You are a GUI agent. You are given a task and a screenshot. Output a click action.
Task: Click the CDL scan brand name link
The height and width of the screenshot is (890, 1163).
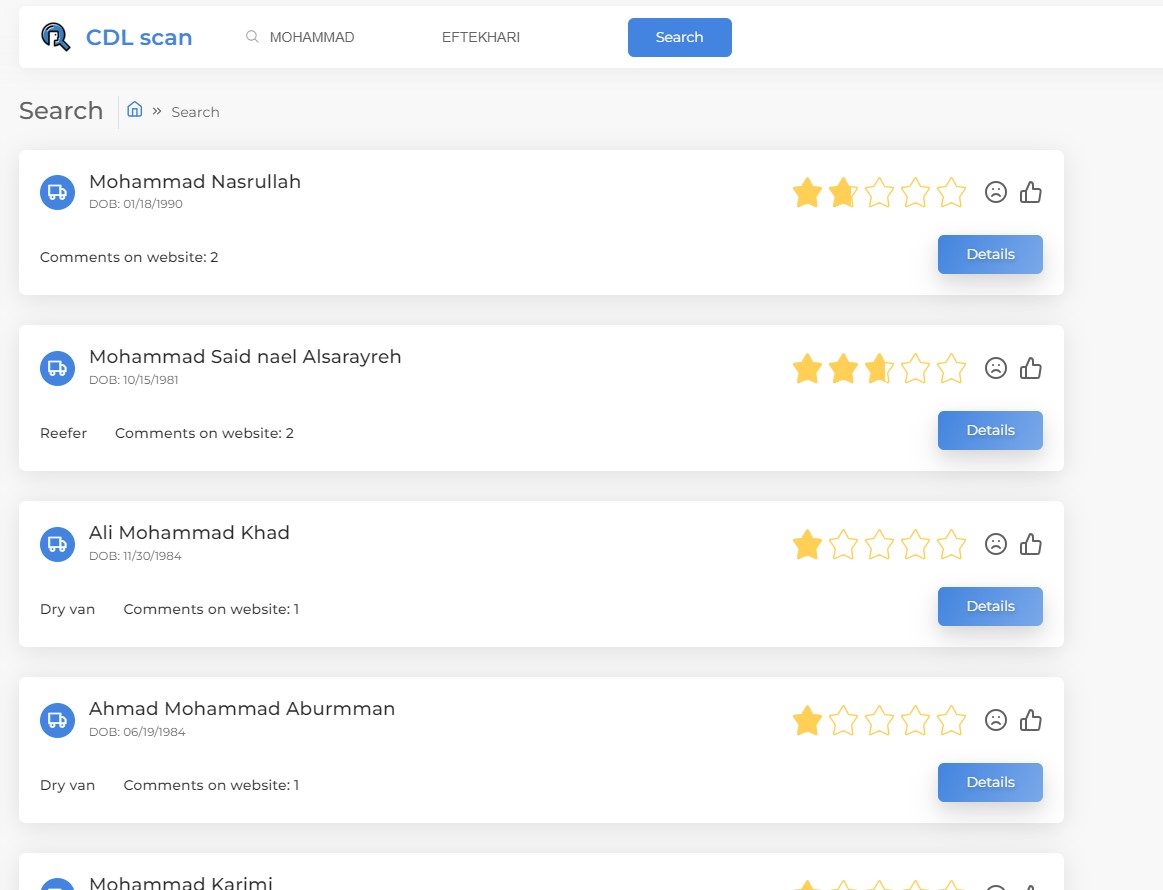coord(139,38)
